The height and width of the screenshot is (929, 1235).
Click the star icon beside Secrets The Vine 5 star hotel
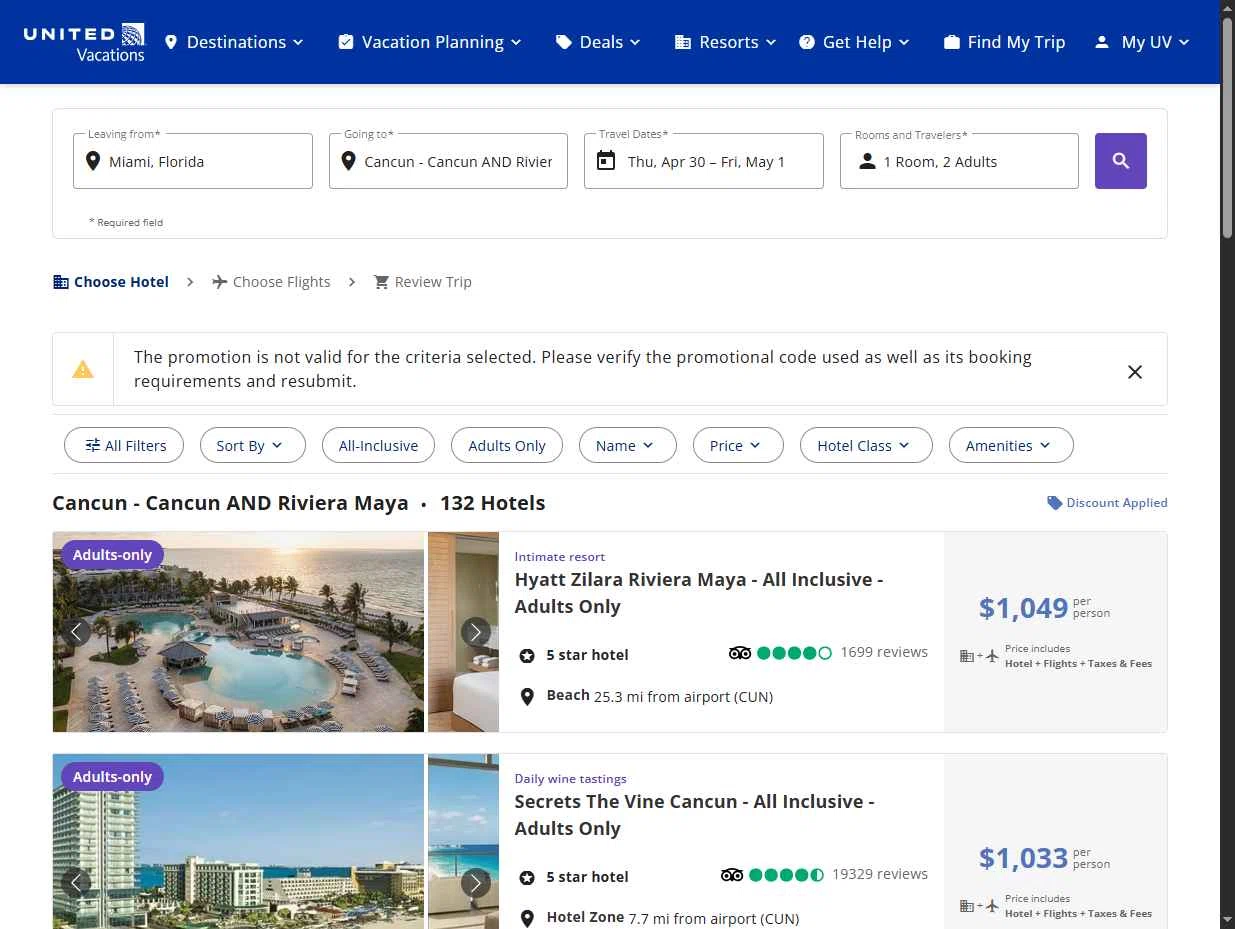(x=527, y=878)
